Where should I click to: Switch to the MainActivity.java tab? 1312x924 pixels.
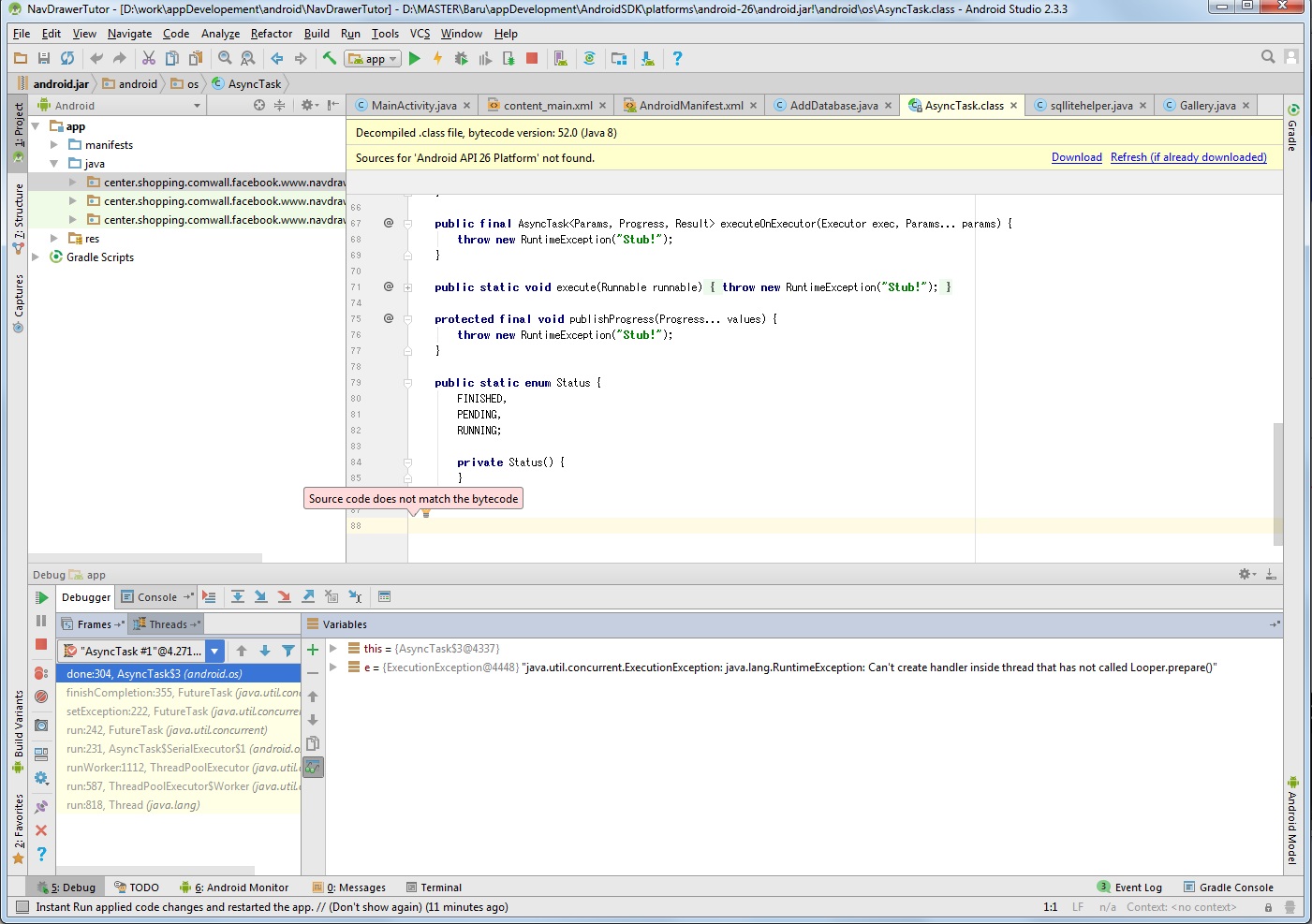pyautogui.click(x=413, y=106)
